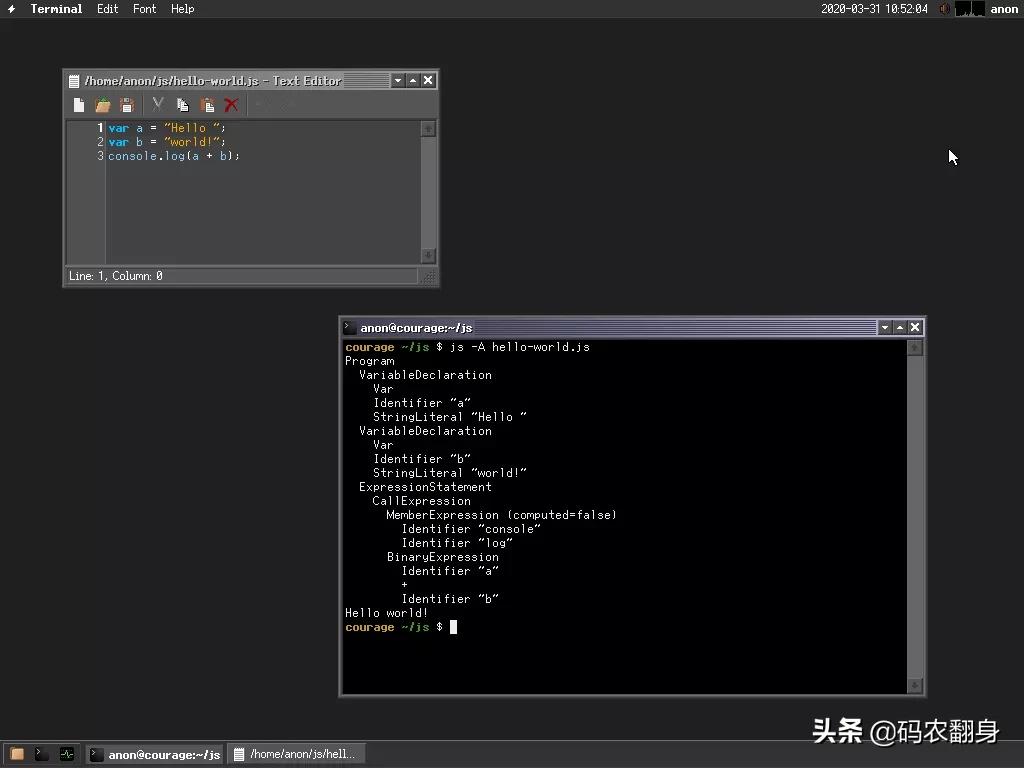This screenshot has width=1024, height=768.
Task: Open the file manager from the taskbar
Action: click(x=15, y=753)
